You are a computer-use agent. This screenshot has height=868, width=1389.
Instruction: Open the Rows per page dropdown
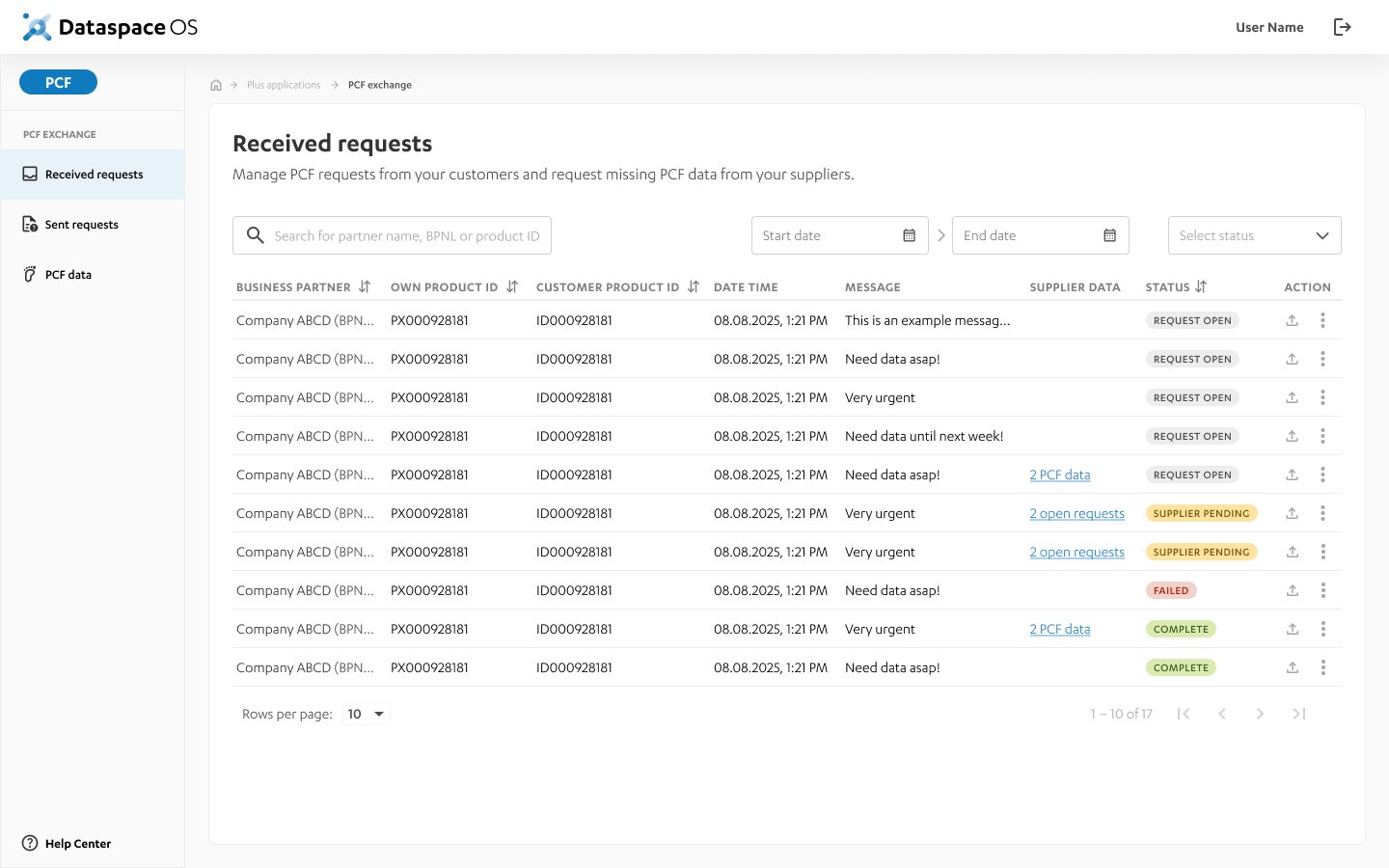(367, 714)
